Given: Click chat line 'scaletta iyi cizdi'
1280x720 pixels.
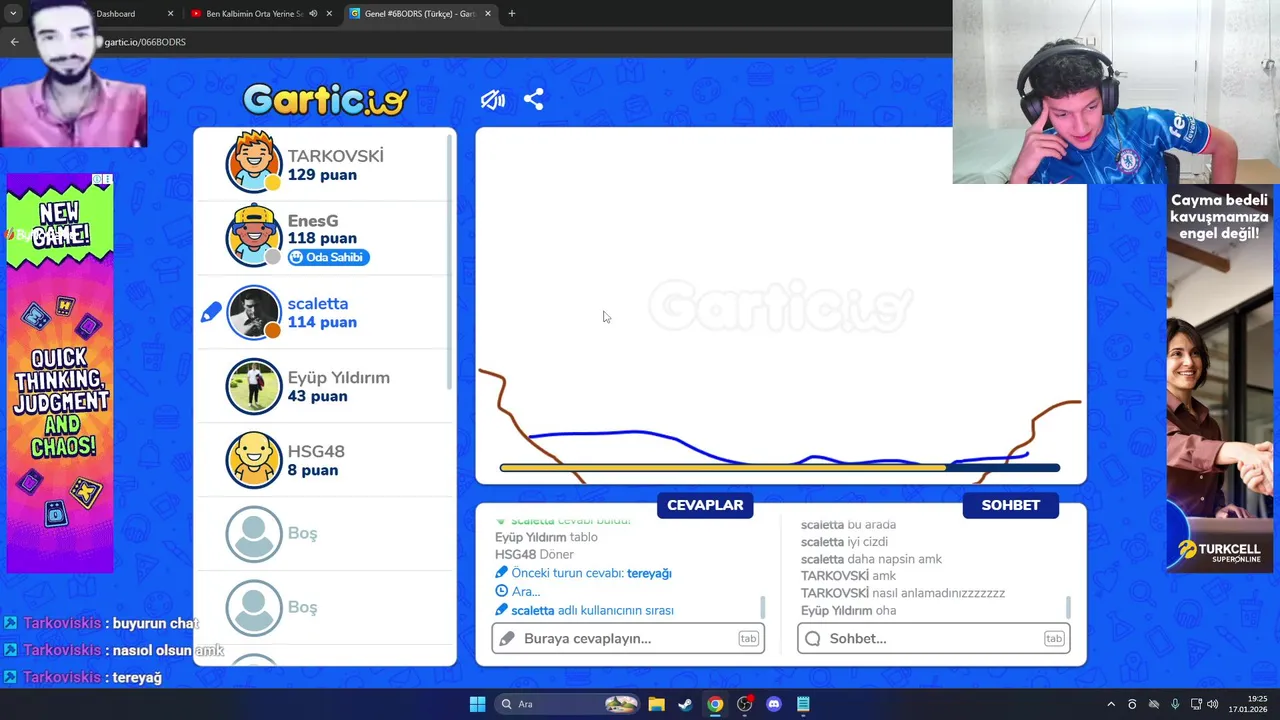Looking at the screenshot, I should [844, 542].
